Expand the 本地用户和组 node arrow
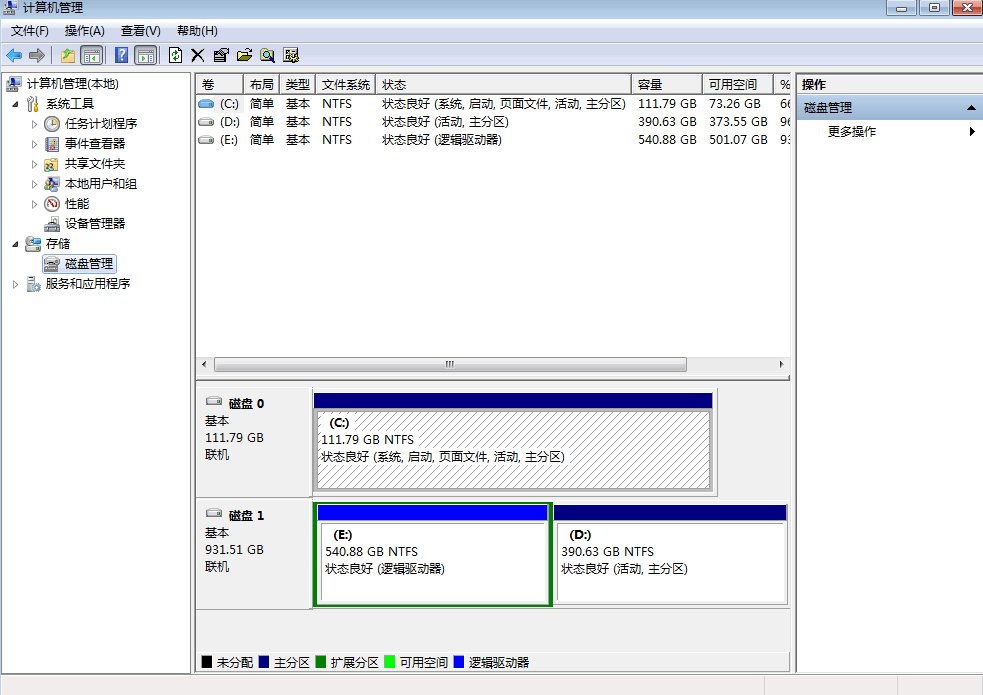 34,184
